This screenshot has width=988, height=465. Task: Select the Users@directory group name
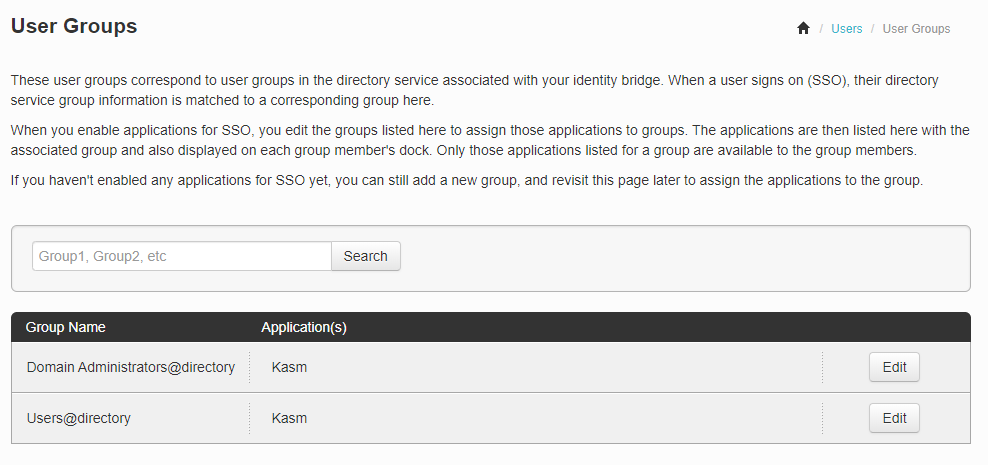(x=79, y=418)
